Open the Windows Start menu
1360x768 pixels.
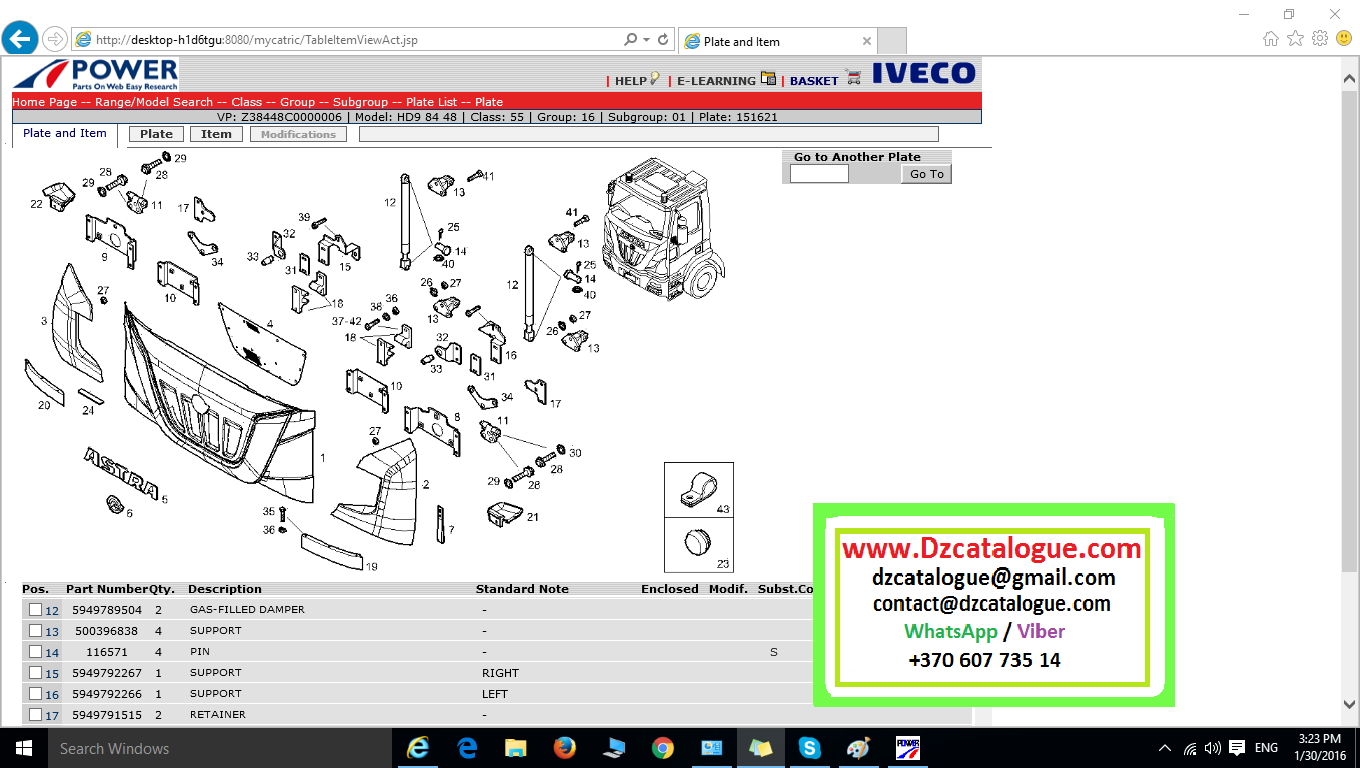pyautogui.click(x=24, y=748)
